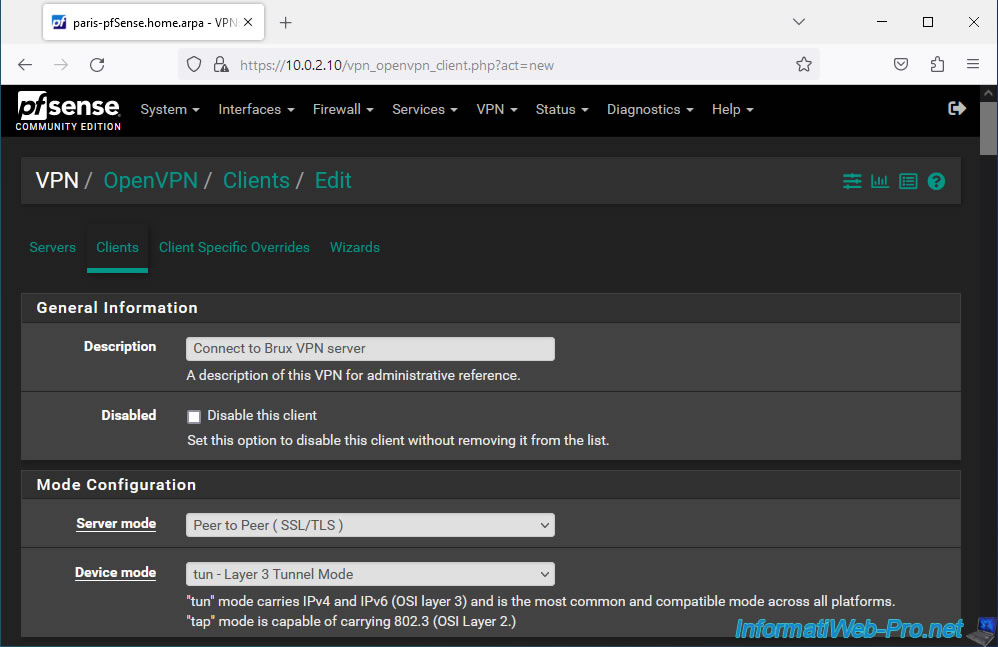Toggle Disable this client checkbox
Image resolution: width=998 pixels, height=647 pixels.
click(194, 417)
